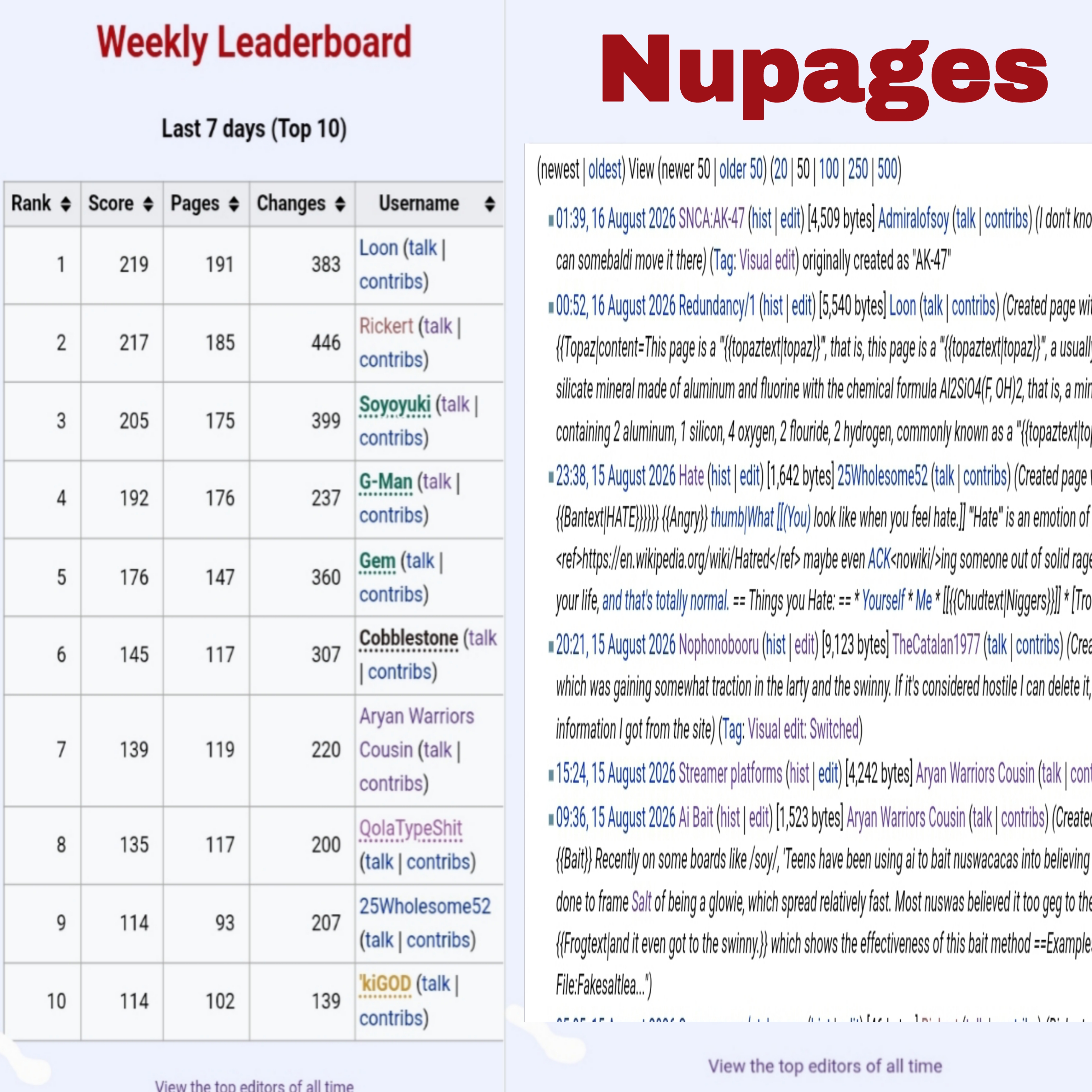
Task: Show 500 entries per page
Action: pyautogui.click(x=887, y=170)
